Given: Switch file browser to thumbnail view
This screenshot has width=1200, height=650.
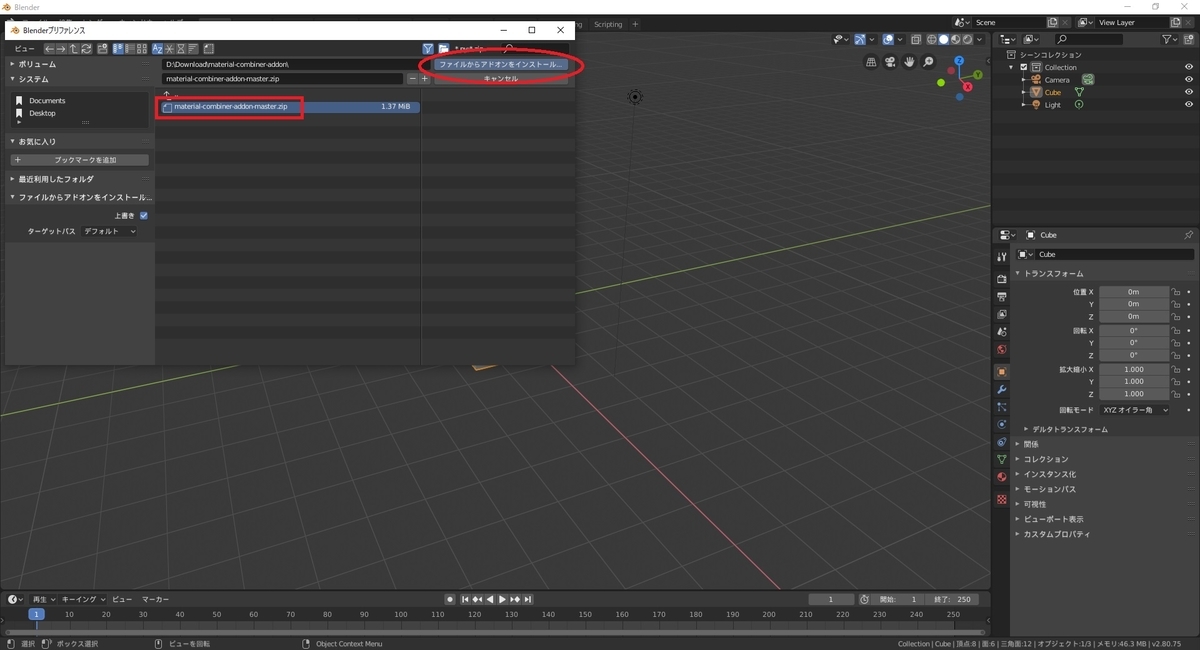Looking at the screenshot, I should coord(142,48).
